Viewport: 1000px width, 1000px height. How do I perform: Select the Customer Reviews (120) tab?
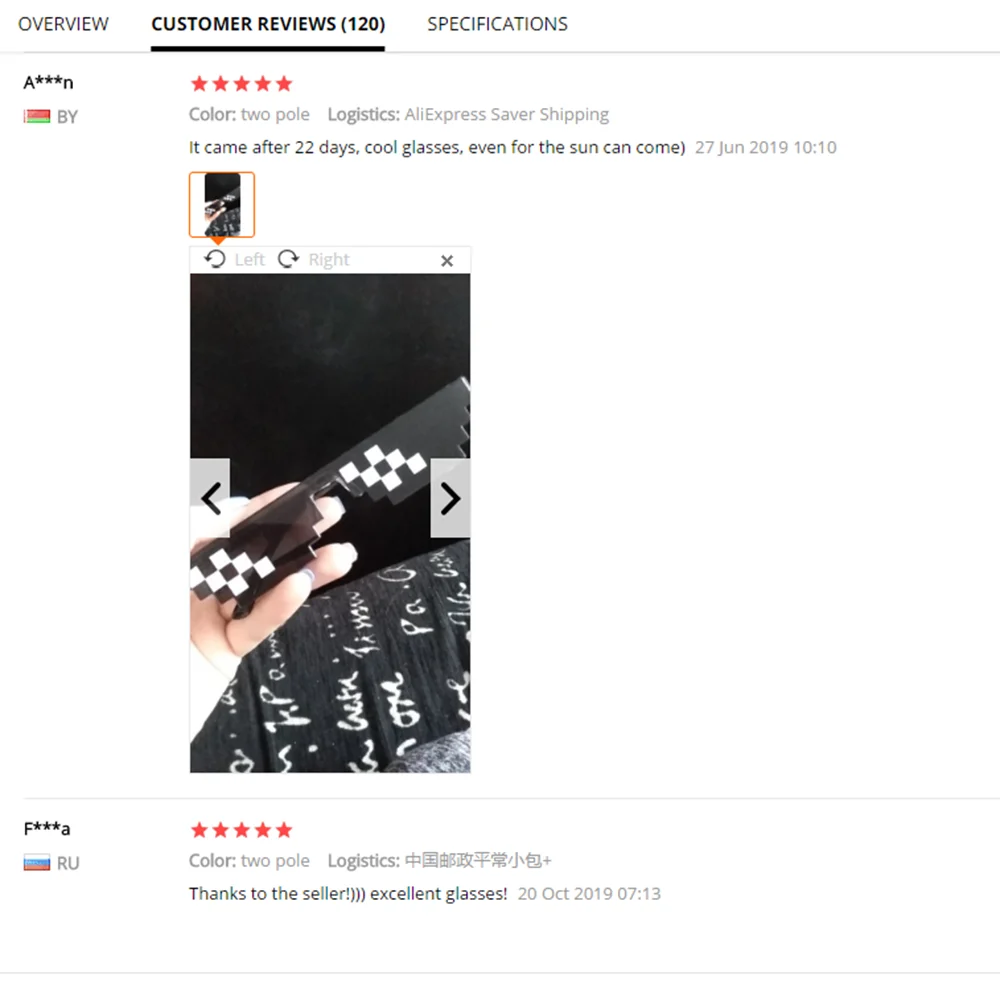268,24
